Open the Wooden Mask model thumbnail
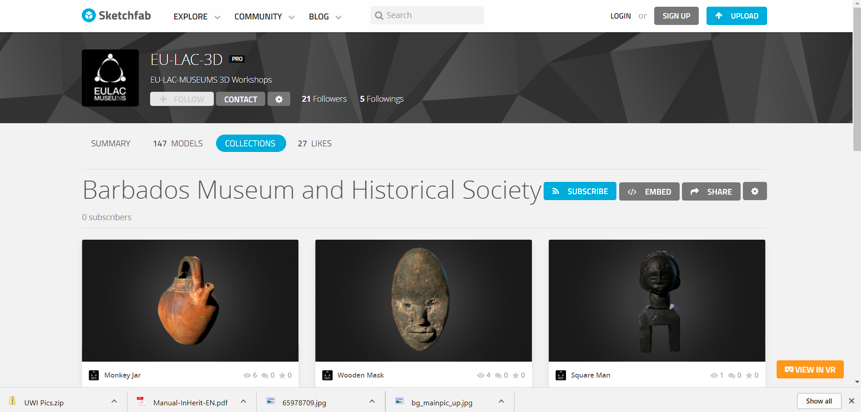The image size is (861, 412). (x=423, y=300)
